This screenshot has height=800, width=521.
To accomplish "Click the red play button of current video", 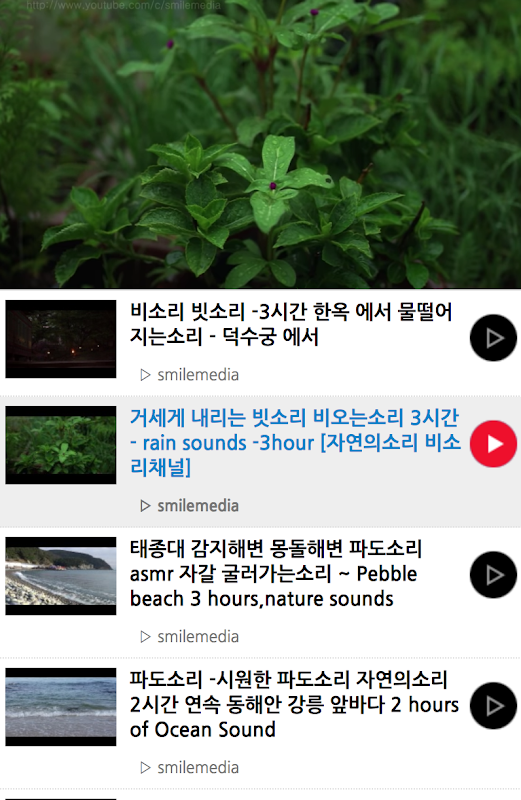I will 493,444.
